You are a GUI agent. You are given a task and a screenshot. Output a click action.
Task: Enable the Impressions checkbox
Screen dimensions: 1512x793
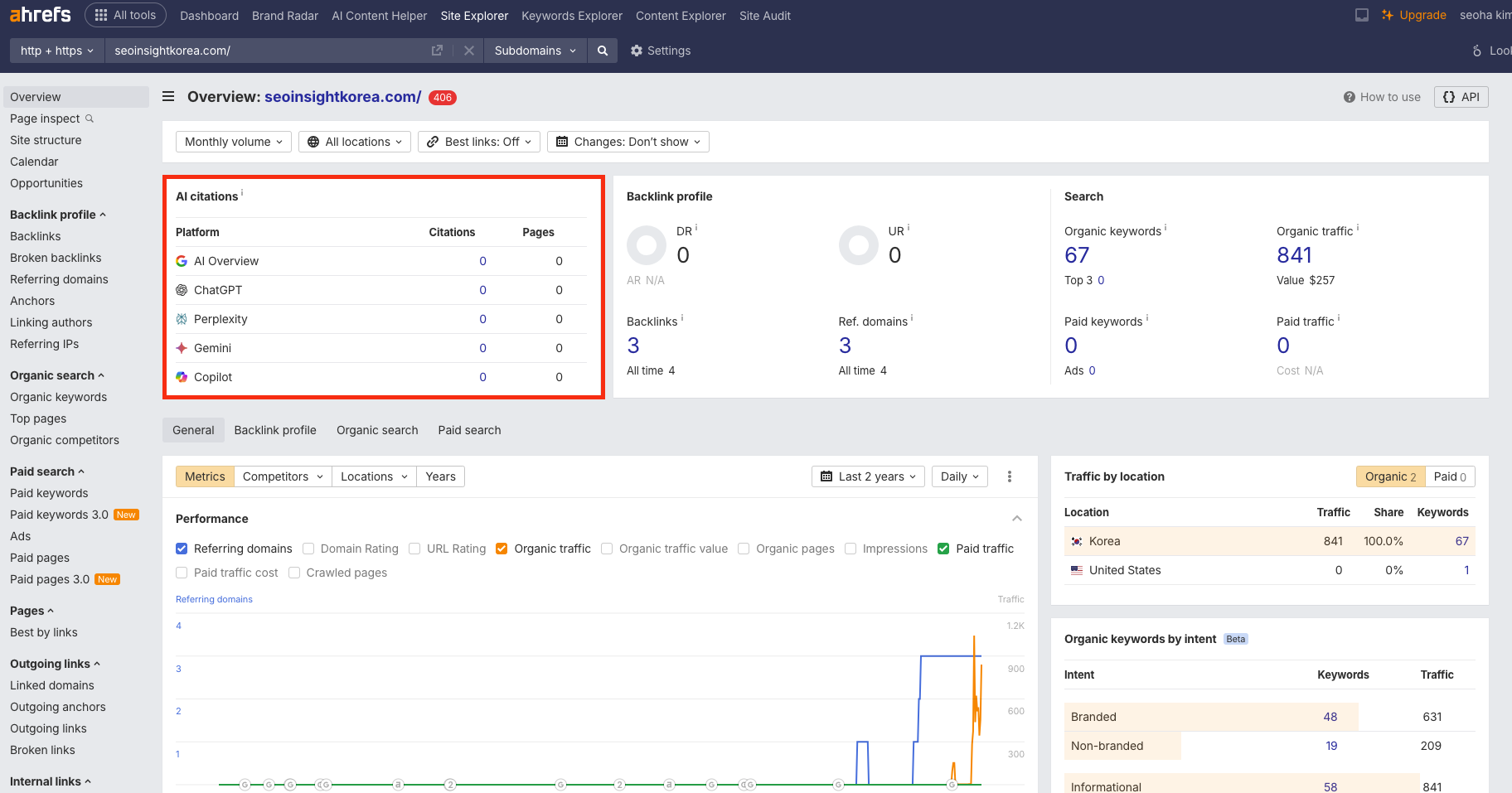(x=850, y=548)
